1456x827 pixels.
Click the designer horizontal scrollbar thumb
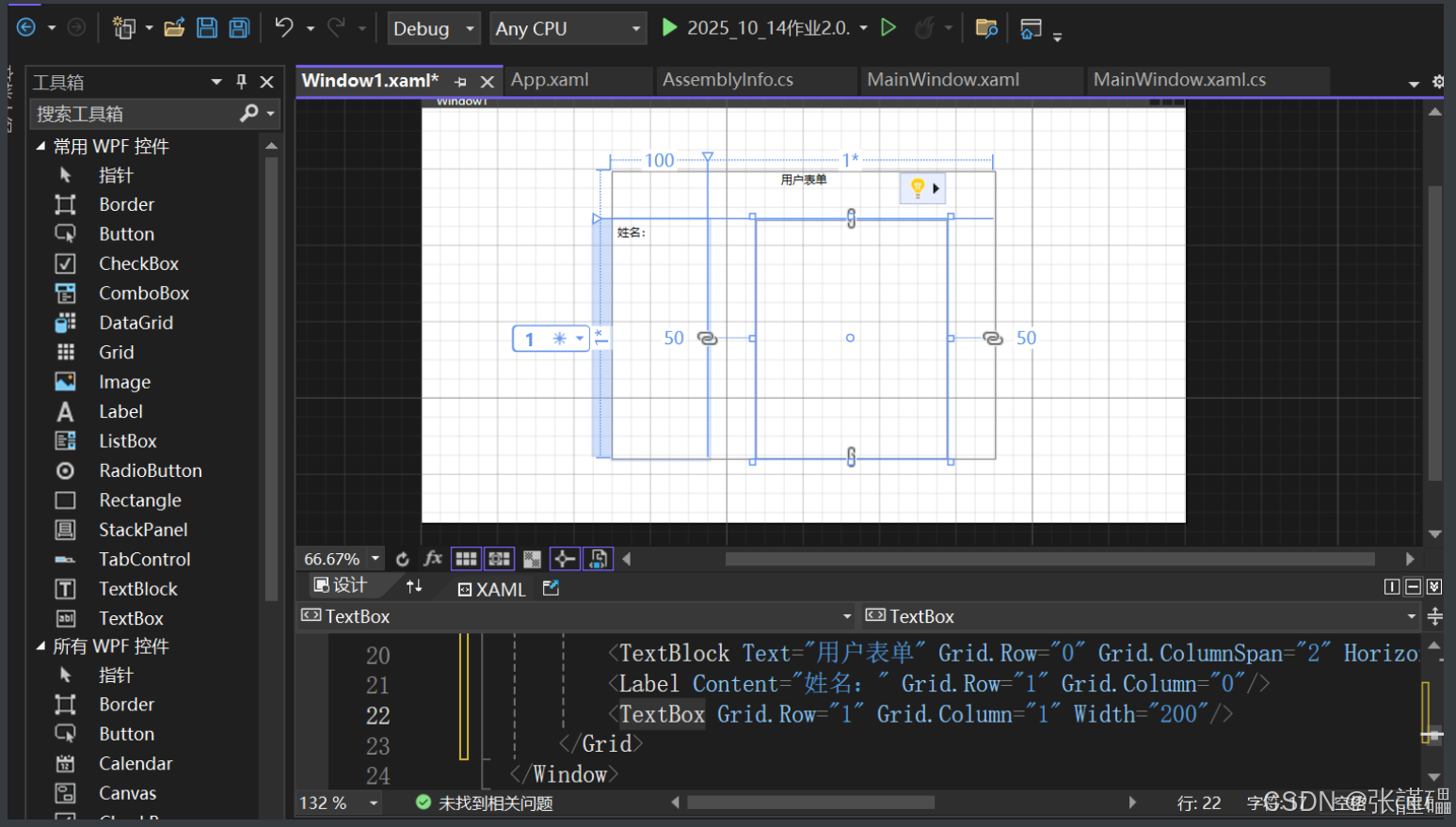click(x=1049, y=559)
